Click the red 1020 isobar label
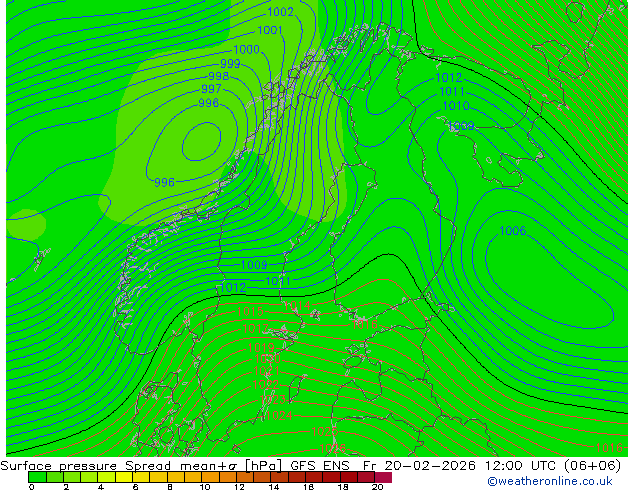634x490 pixels. click(267, 359)
